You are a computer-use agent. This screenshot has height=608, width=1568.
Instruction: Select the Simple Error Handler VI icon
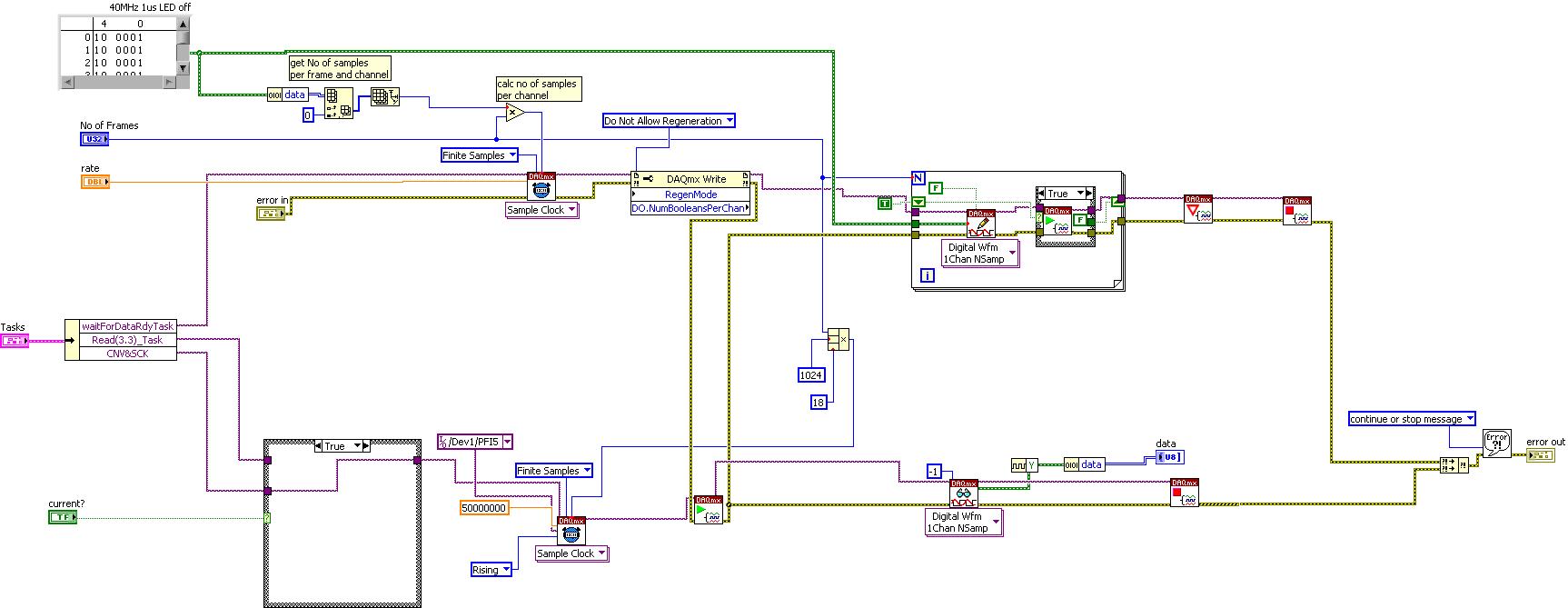1496,443
